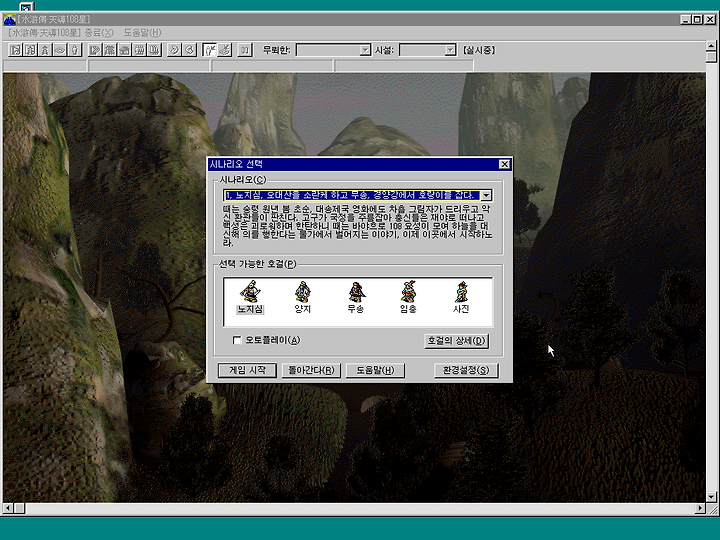The width and height of the screenshot is (720, 540).
Task: Open the 무뢰한 dropdown list
Action: [365, 50]
